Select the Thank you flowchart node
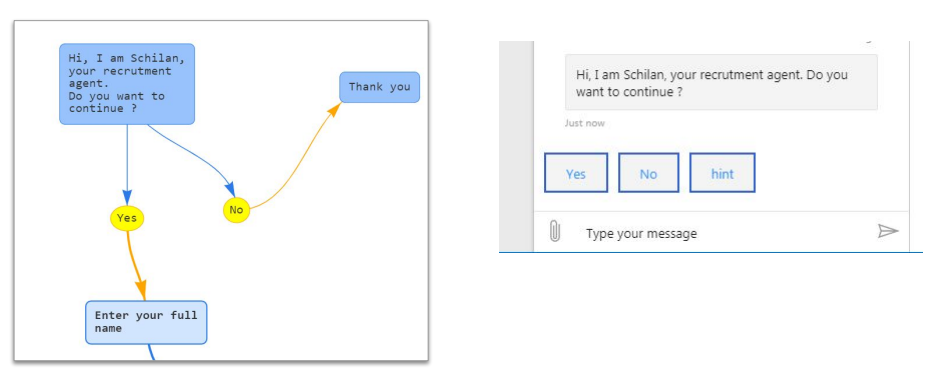 379,87
